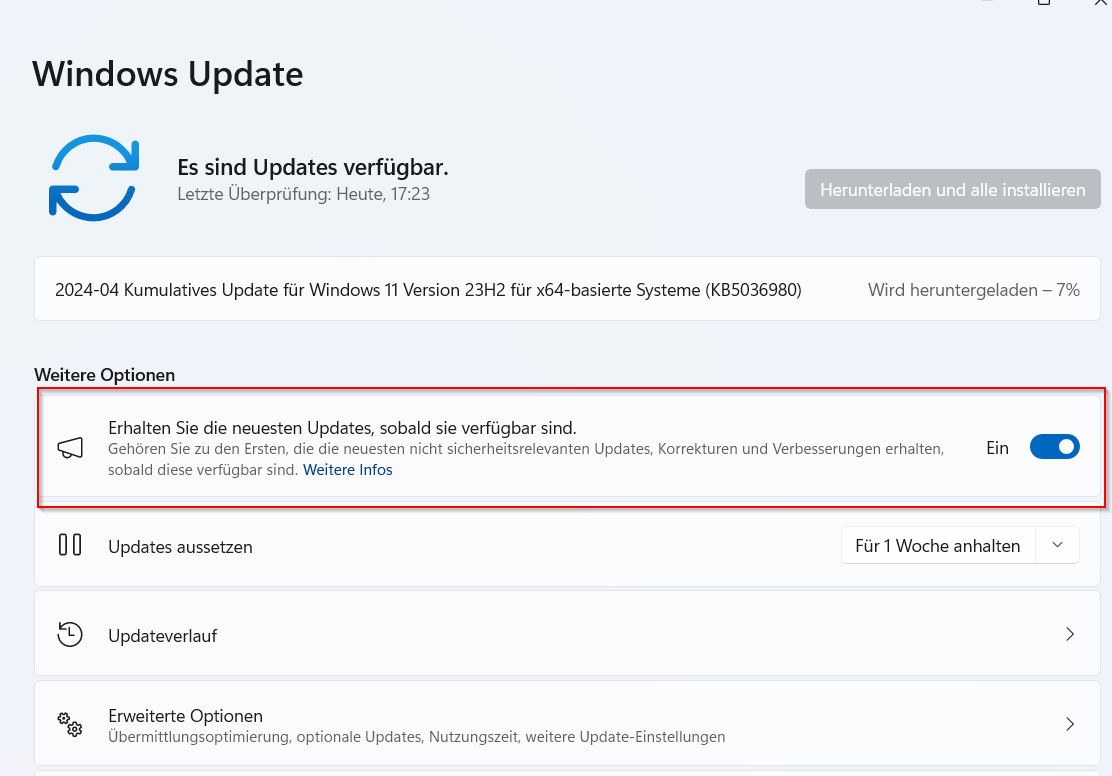Expand the pause duration chevron arrow
The width and height of the screenshot is (1112, 776).
(x=1058, y=545)
